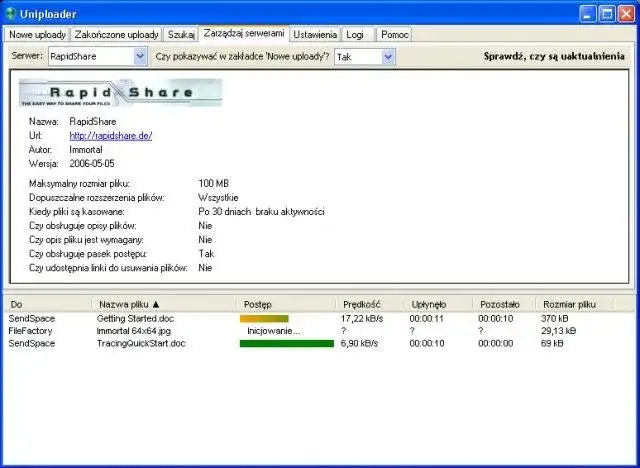
Task: Sort by Nazwa pliku column header
Action: [164, 304]
